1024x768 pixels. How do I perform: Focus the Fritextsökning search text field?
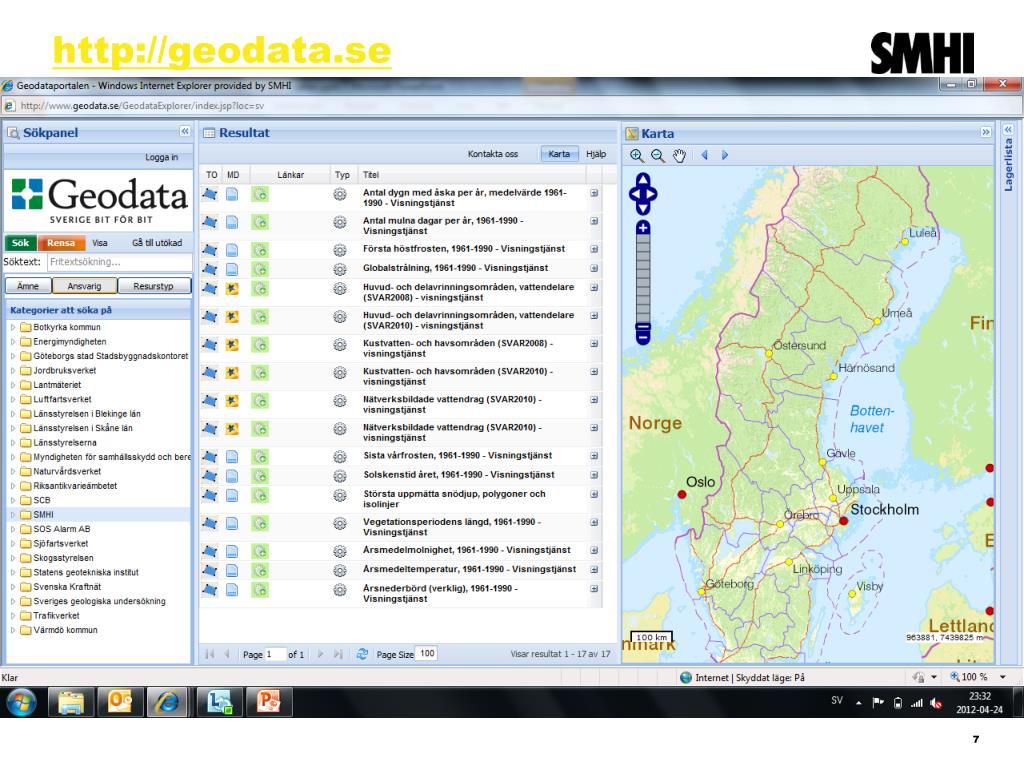[120, 262]
